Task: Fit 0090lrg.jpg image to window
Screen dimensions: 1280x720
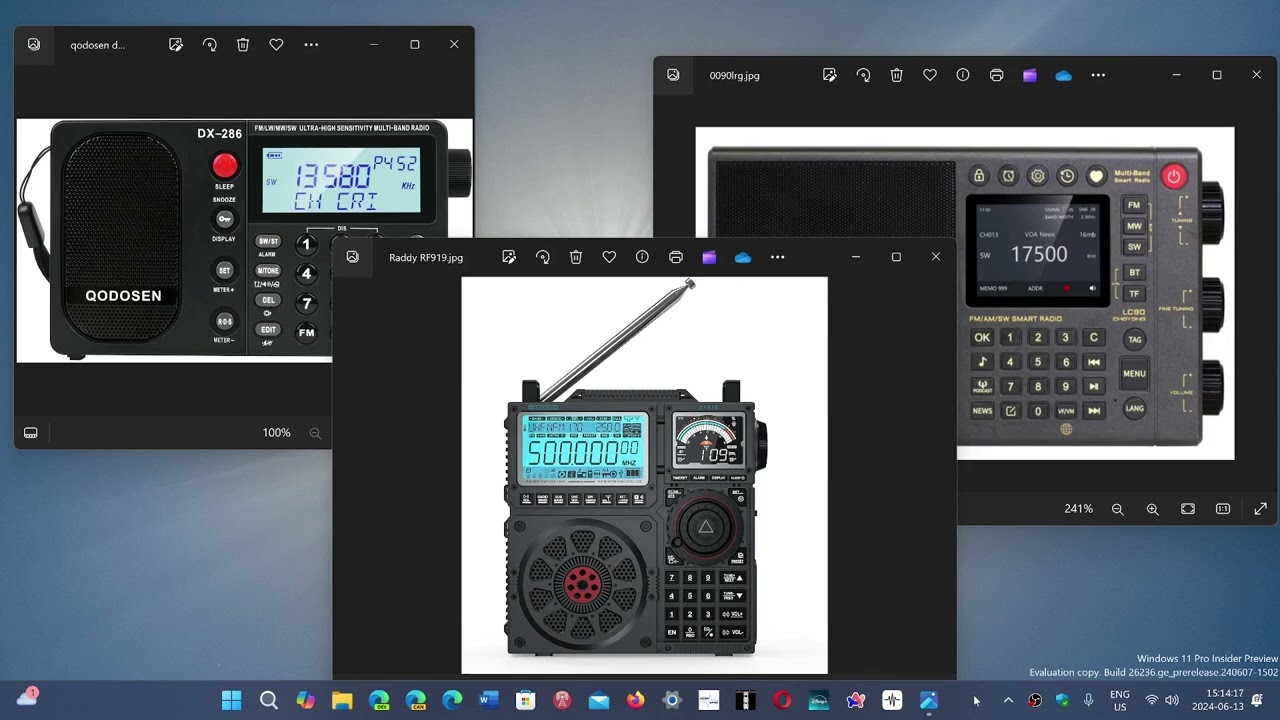Action: [1188, 509]
